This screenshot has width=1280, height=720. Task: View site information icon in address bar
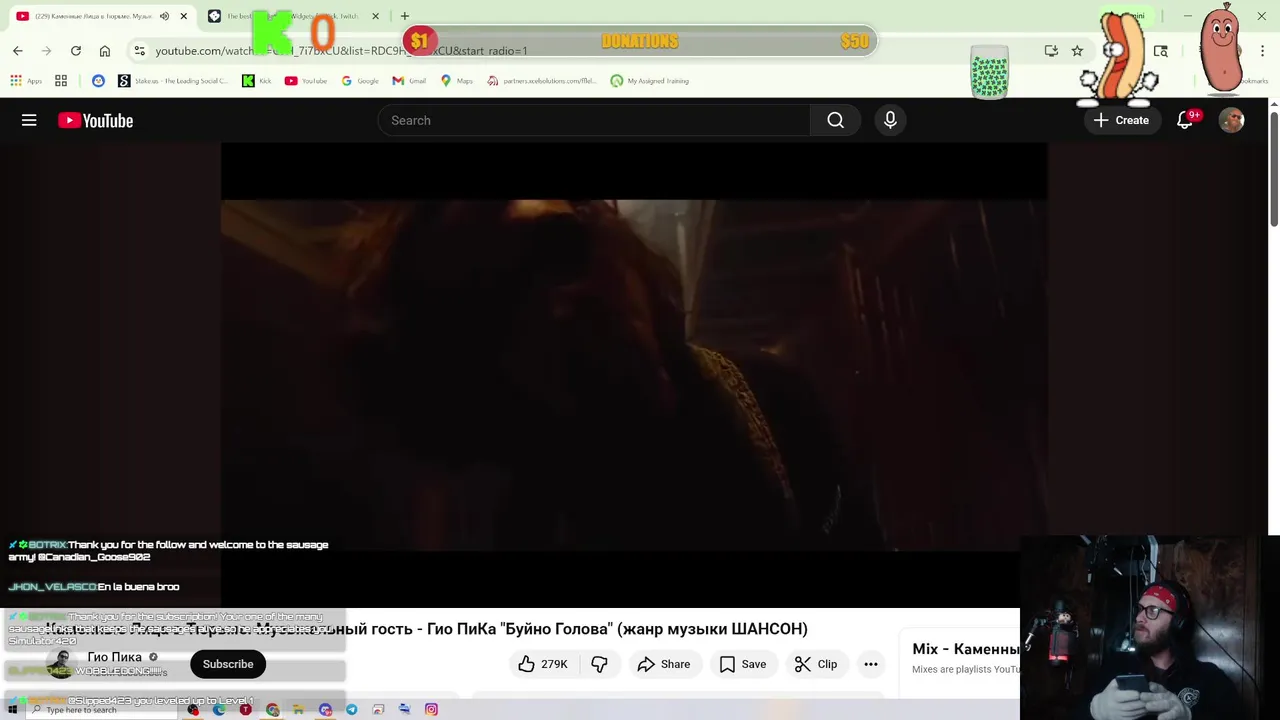139,50
